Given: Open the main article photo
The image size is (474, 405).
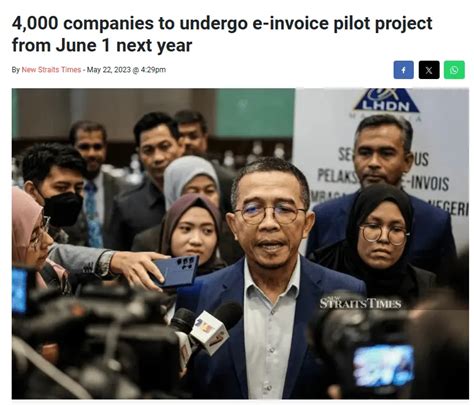Looking at the screenshot, I should (x=240, y=243).
